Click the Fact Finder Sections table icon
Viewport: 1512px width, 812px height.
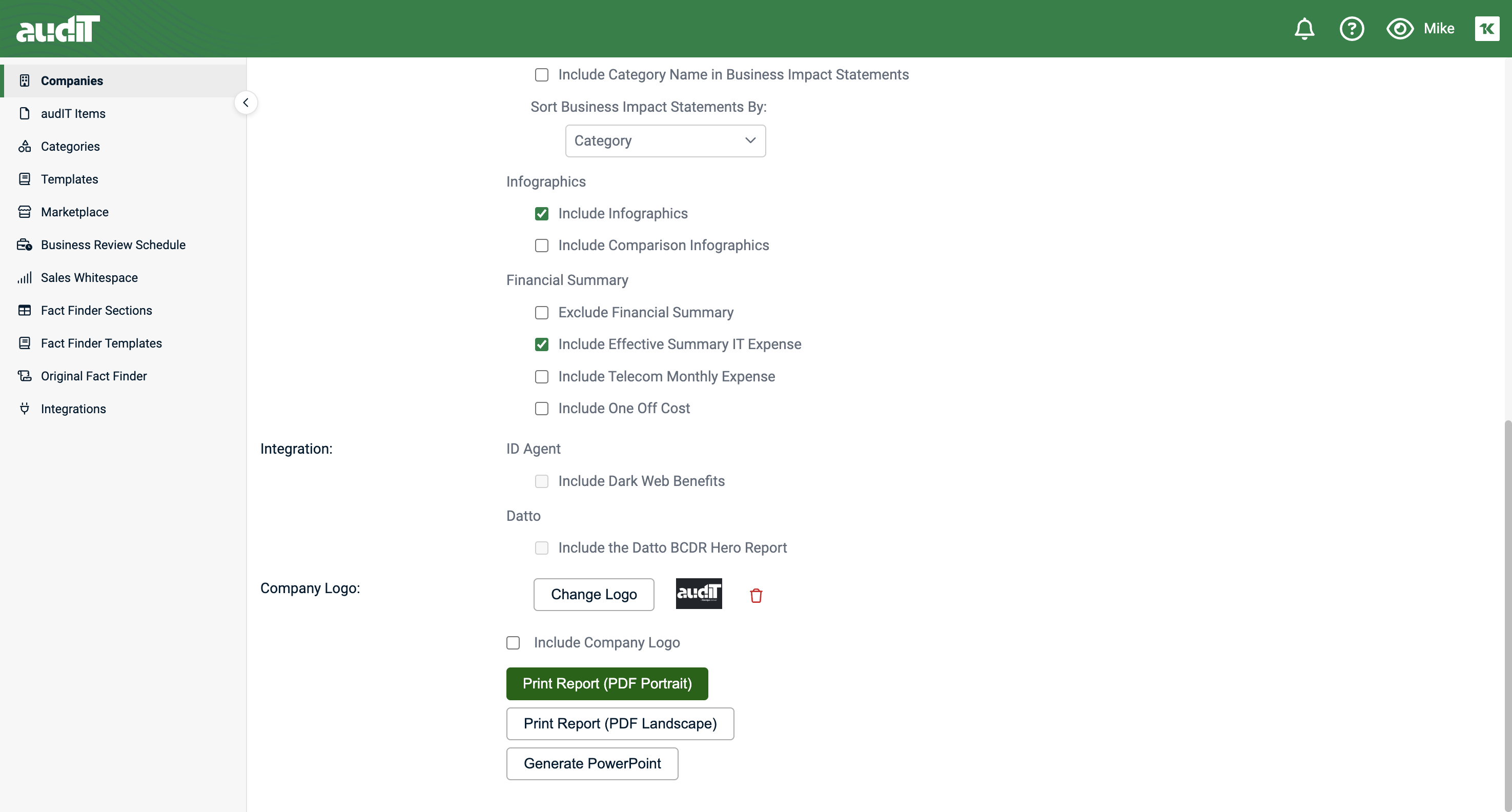pyautogui.click(x=25, y=311)
